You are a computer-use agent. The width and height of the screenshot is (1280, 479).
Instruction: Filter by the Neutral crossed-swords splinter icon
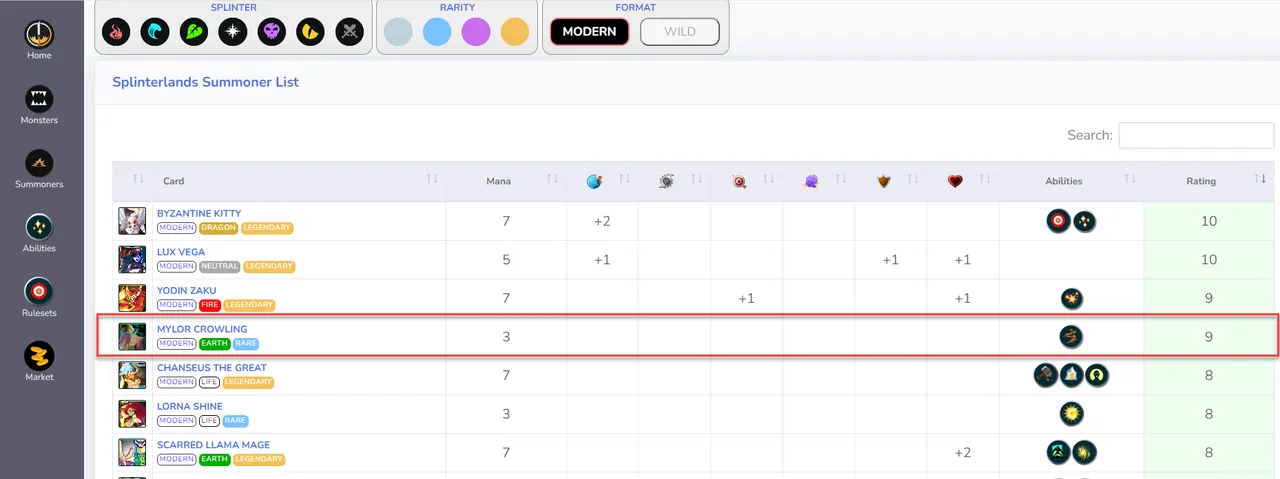click(350, 33)
